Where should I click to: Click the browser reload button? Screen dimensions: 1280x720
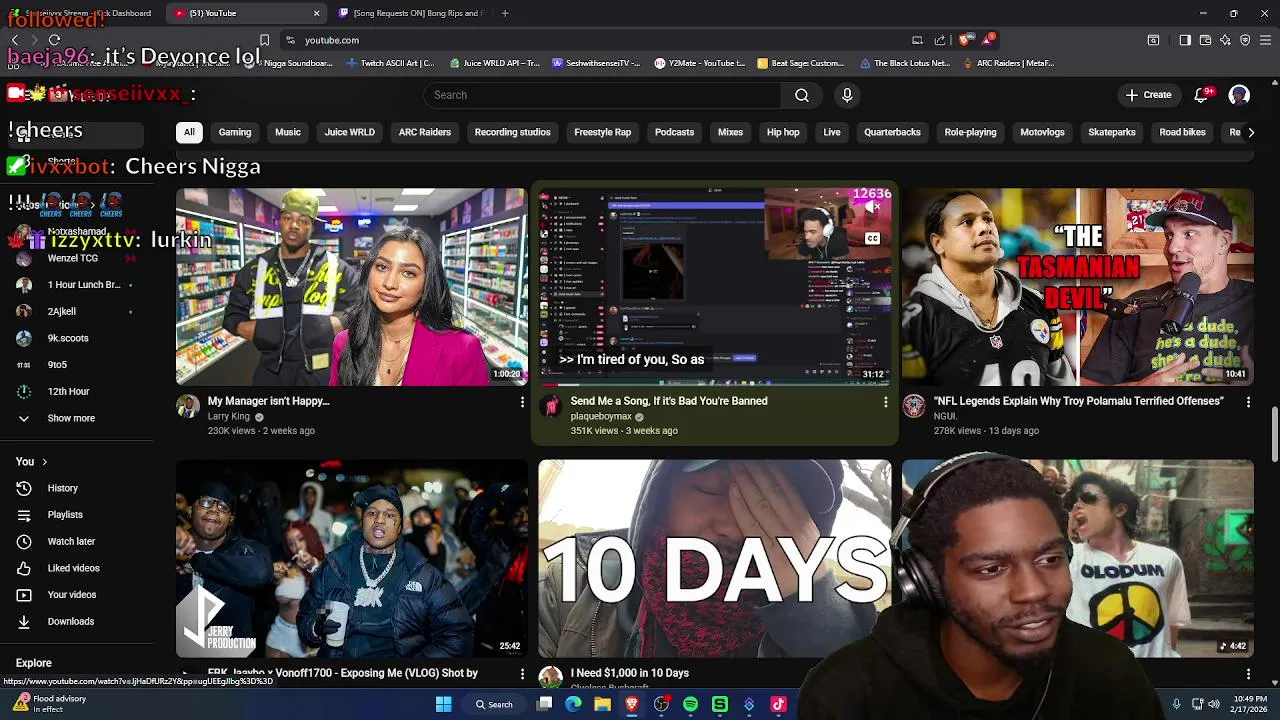pos(54,40)
